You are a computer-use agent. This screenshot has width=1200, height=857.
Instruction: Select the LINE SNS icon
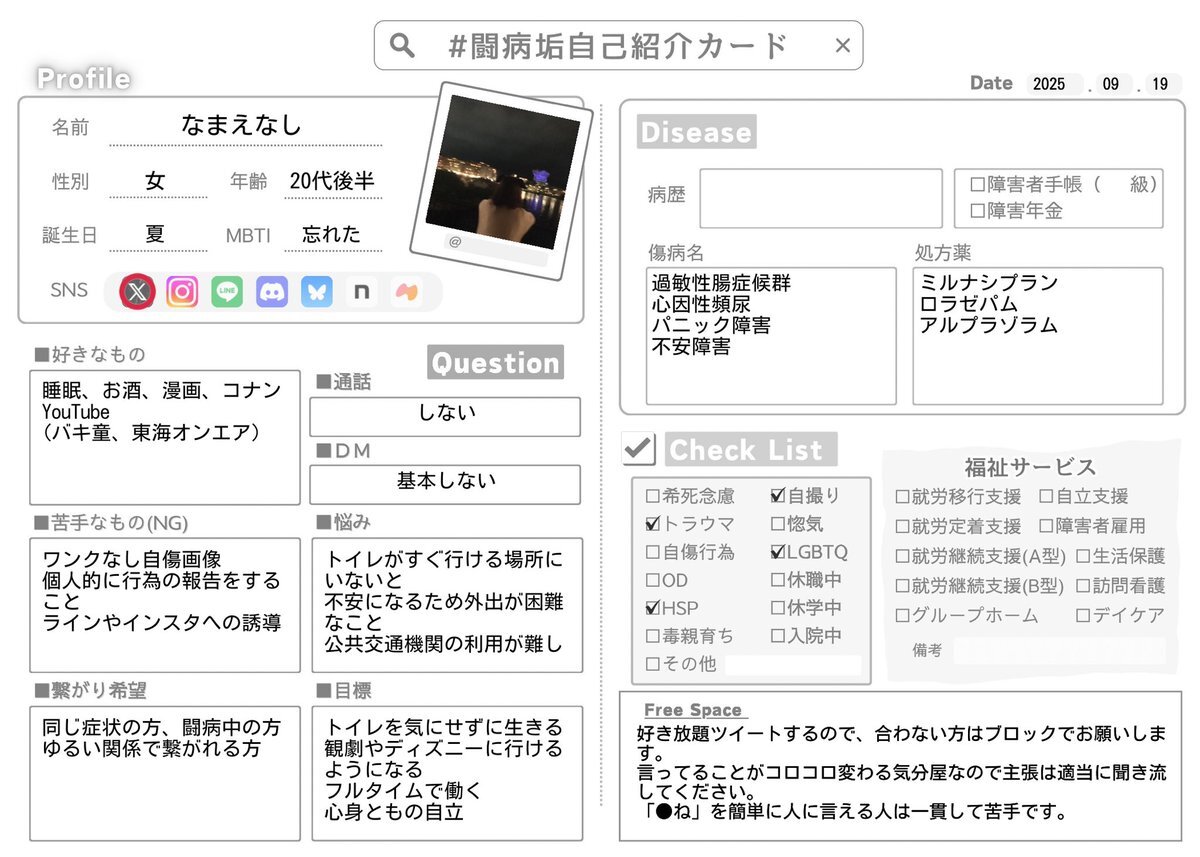click(x=227, y=292)
